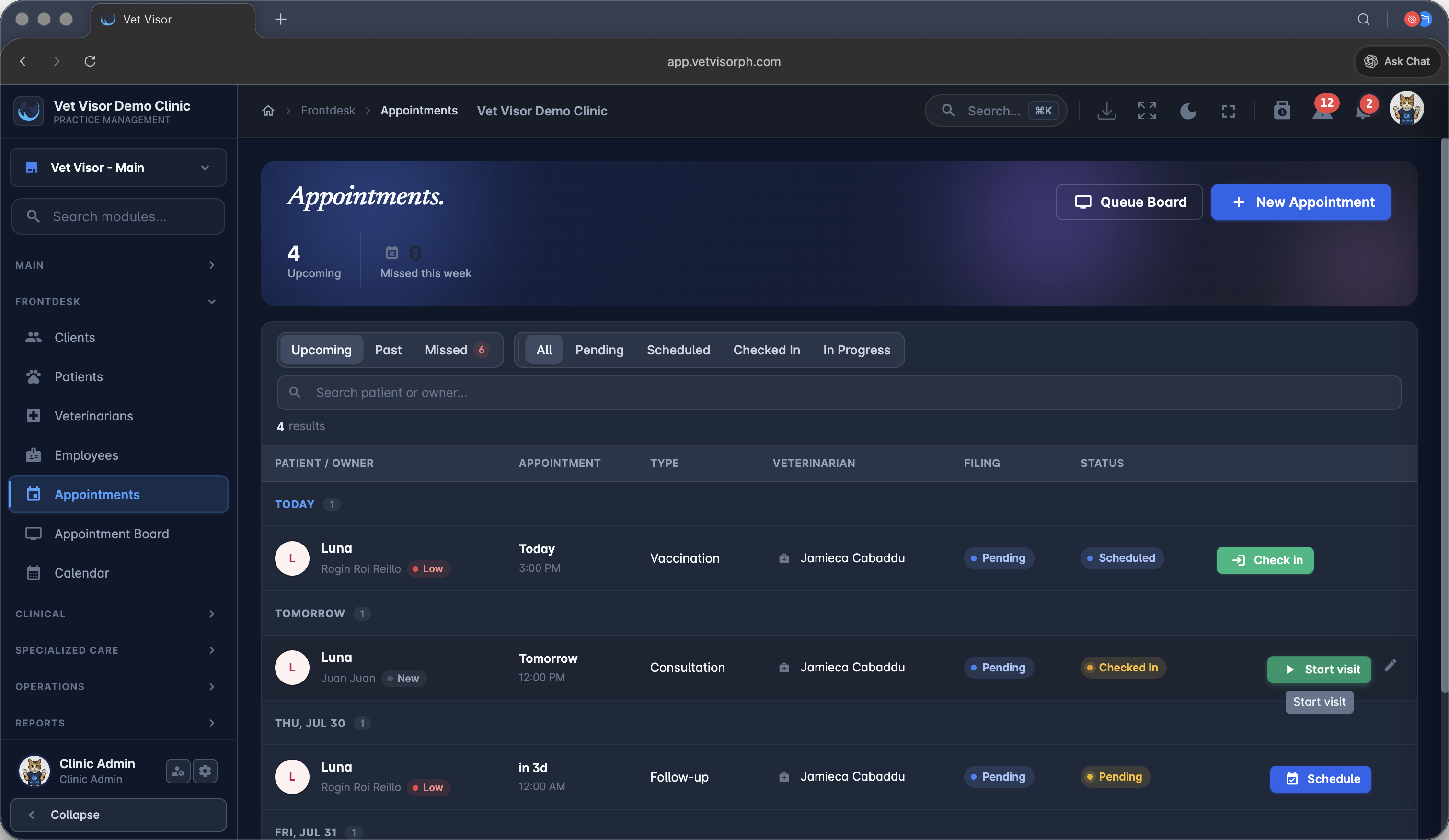
Task: Open alerts with the 12 badge
Action: click(x=1322, y=109)
